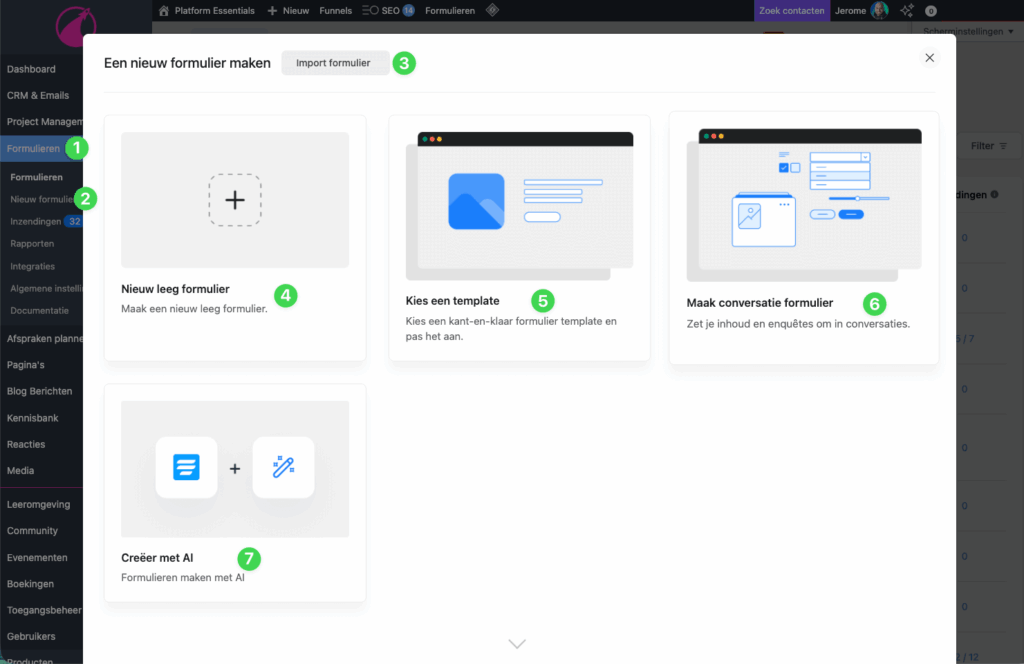This screenshot has width=1024, height=664.
Task: Click the plus icon for a blank form
Action: pos(235,200)
